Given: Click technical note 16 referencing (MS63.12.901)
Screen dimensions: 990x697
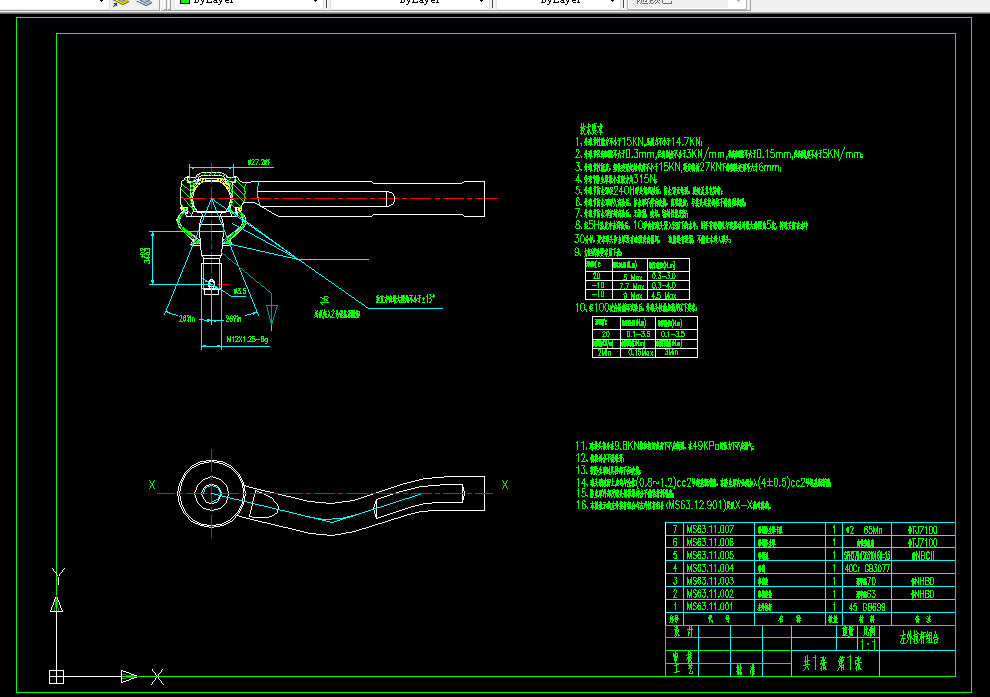Looking at the screenshot, I should (673, 506).
